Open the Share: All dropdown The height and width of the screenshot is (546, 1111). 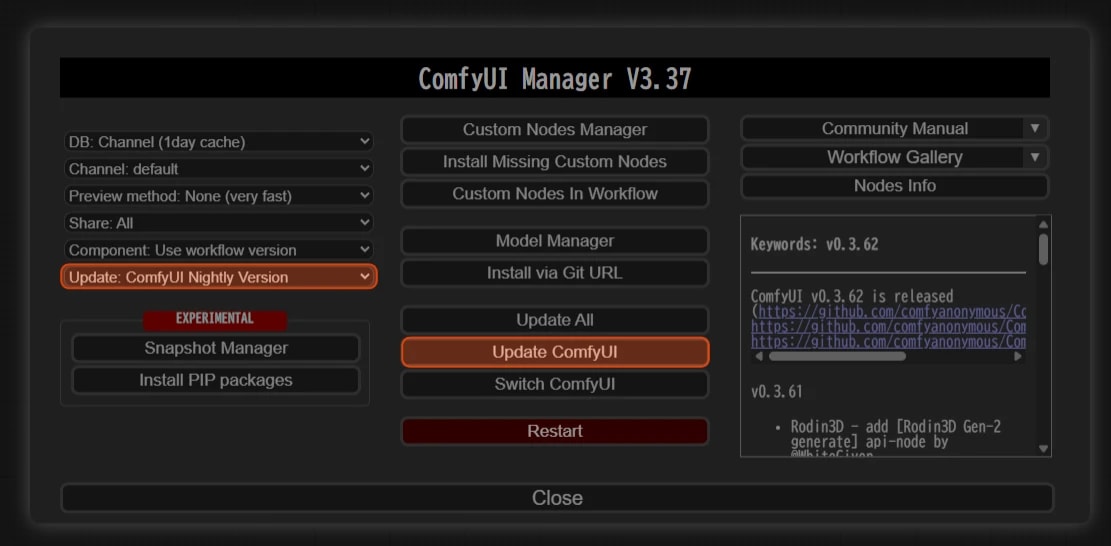pos(218,223)
